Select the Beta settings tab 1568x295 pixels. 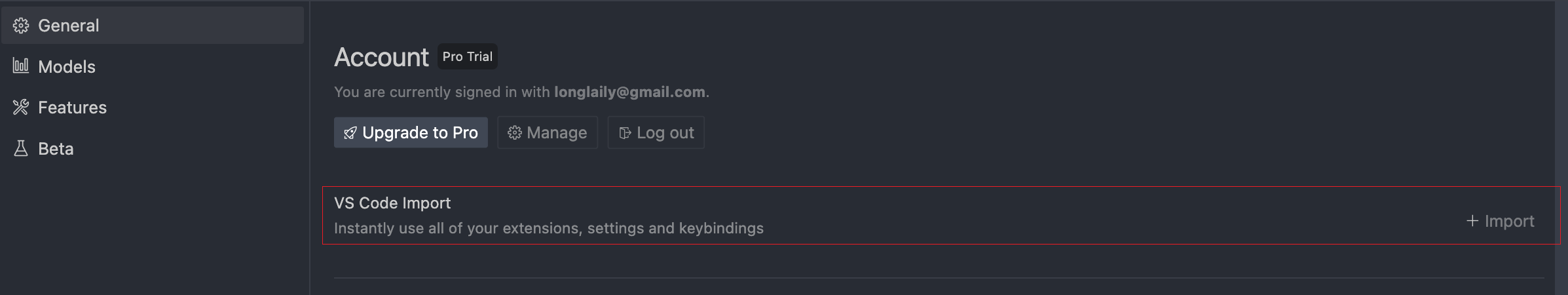[153, 149]
